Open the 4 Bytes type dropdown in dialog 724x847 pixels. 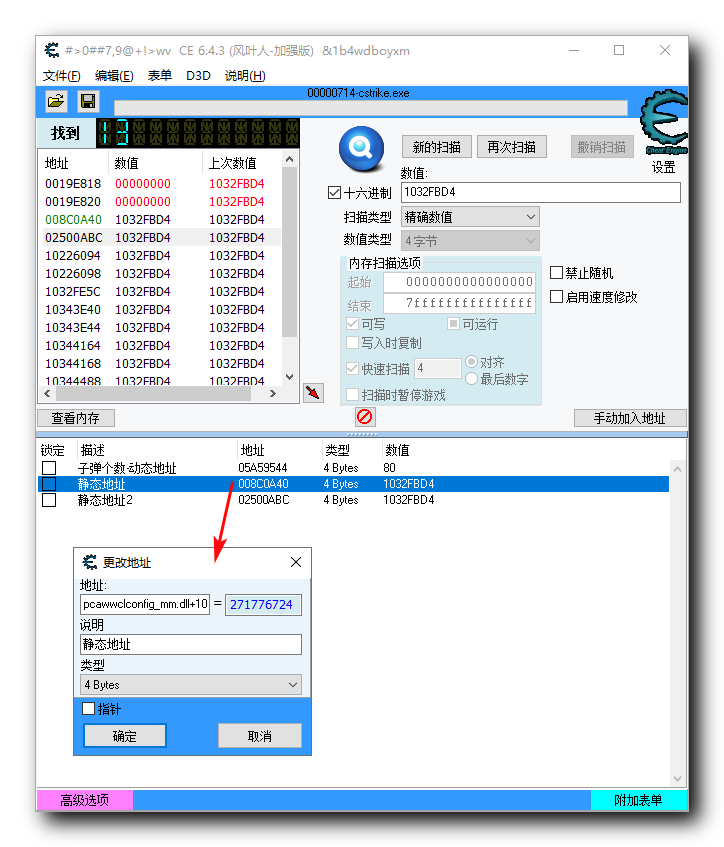pyautogui.click(x=191, y=685)
